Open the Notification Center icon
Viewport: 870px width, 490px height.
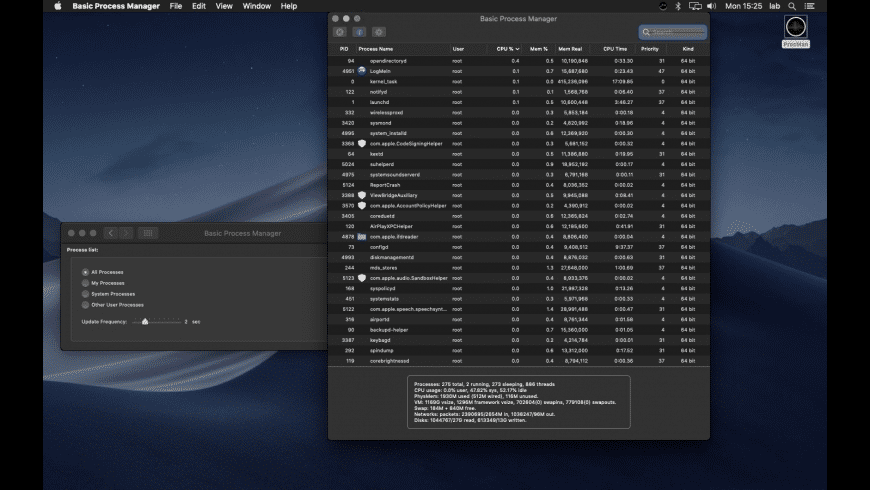[x=810, y=6]
